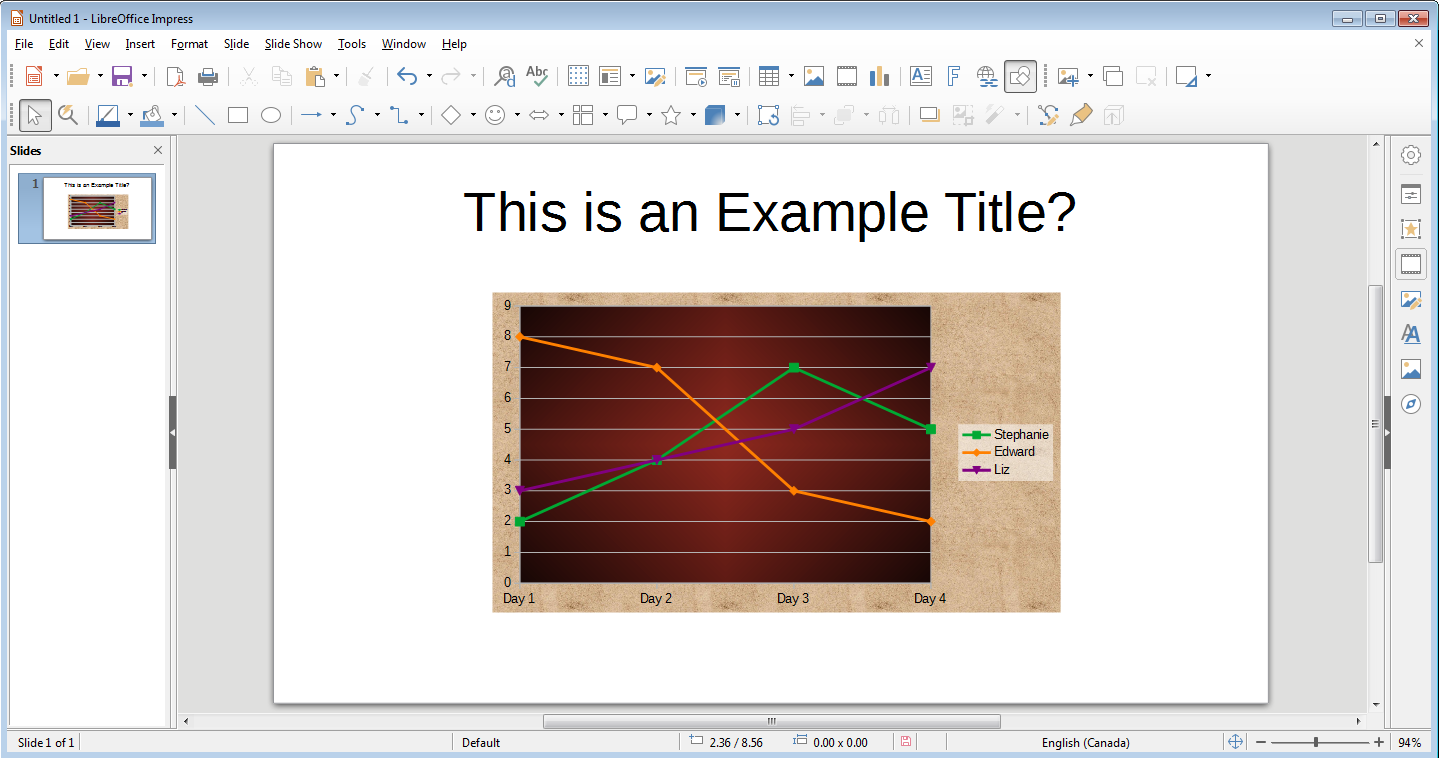Select the Rectangle drawing tool
Viewport: 1439px width, 758px height.
238,115
